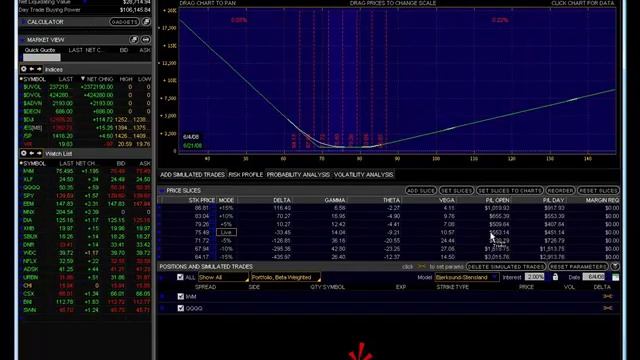
Task: Click the THETA column header
Action: click(391, 200)
